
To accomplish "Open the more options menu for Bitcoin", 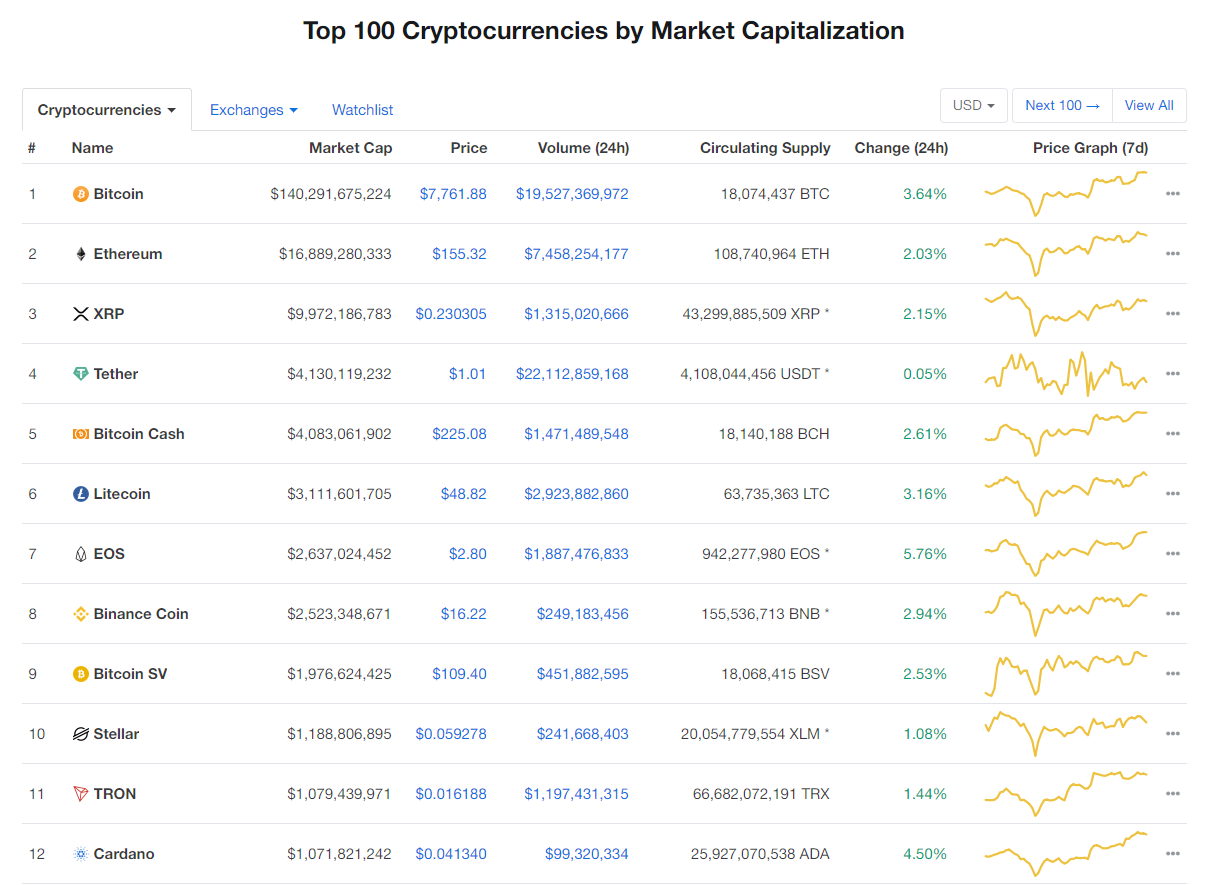I will [1173, 194].
